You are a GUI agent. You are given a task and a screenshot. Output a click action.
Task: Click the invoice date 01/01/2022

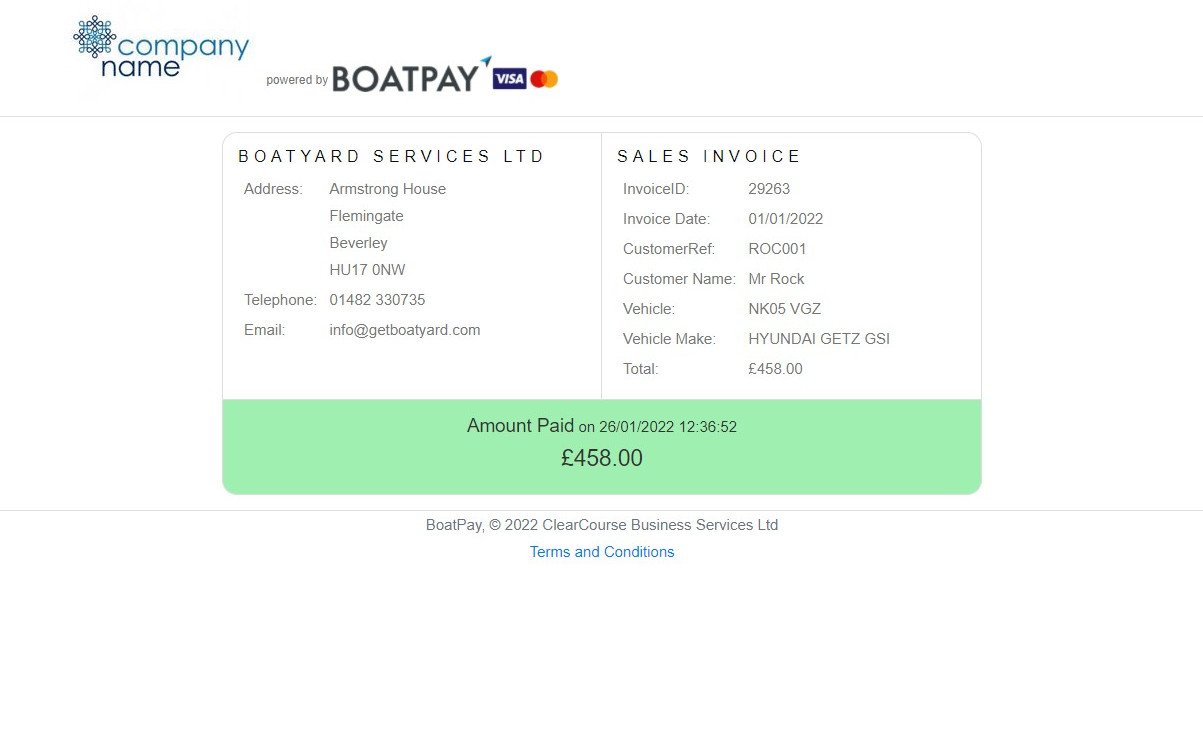[x=786, y=219]
